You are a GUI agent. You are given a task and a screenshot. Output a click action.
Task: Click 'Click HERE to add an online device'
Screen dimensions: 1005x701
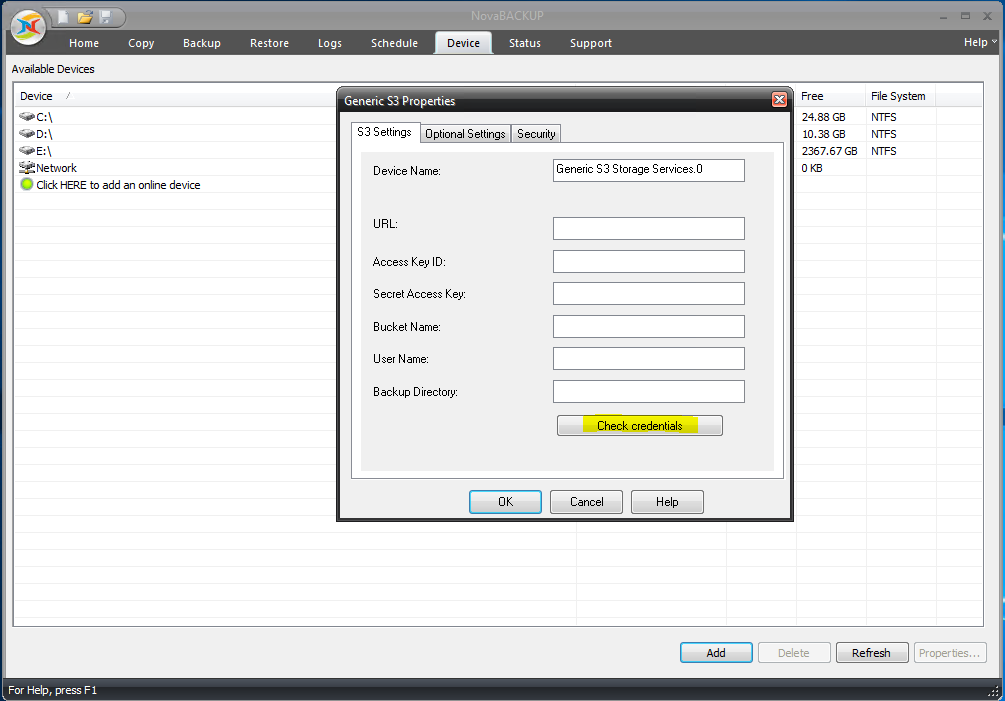tap(118, 185)
